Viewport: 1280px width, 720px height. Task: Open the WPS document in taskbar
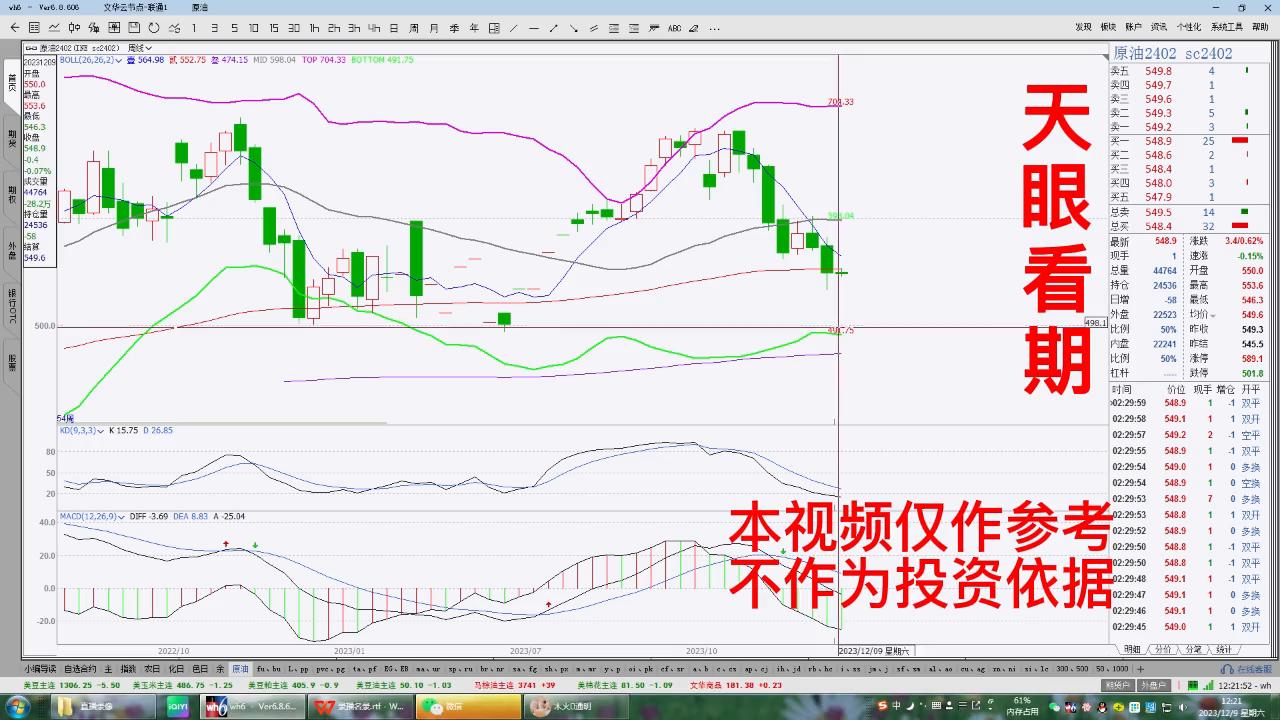pyautogui.click(x=359, y=707)
